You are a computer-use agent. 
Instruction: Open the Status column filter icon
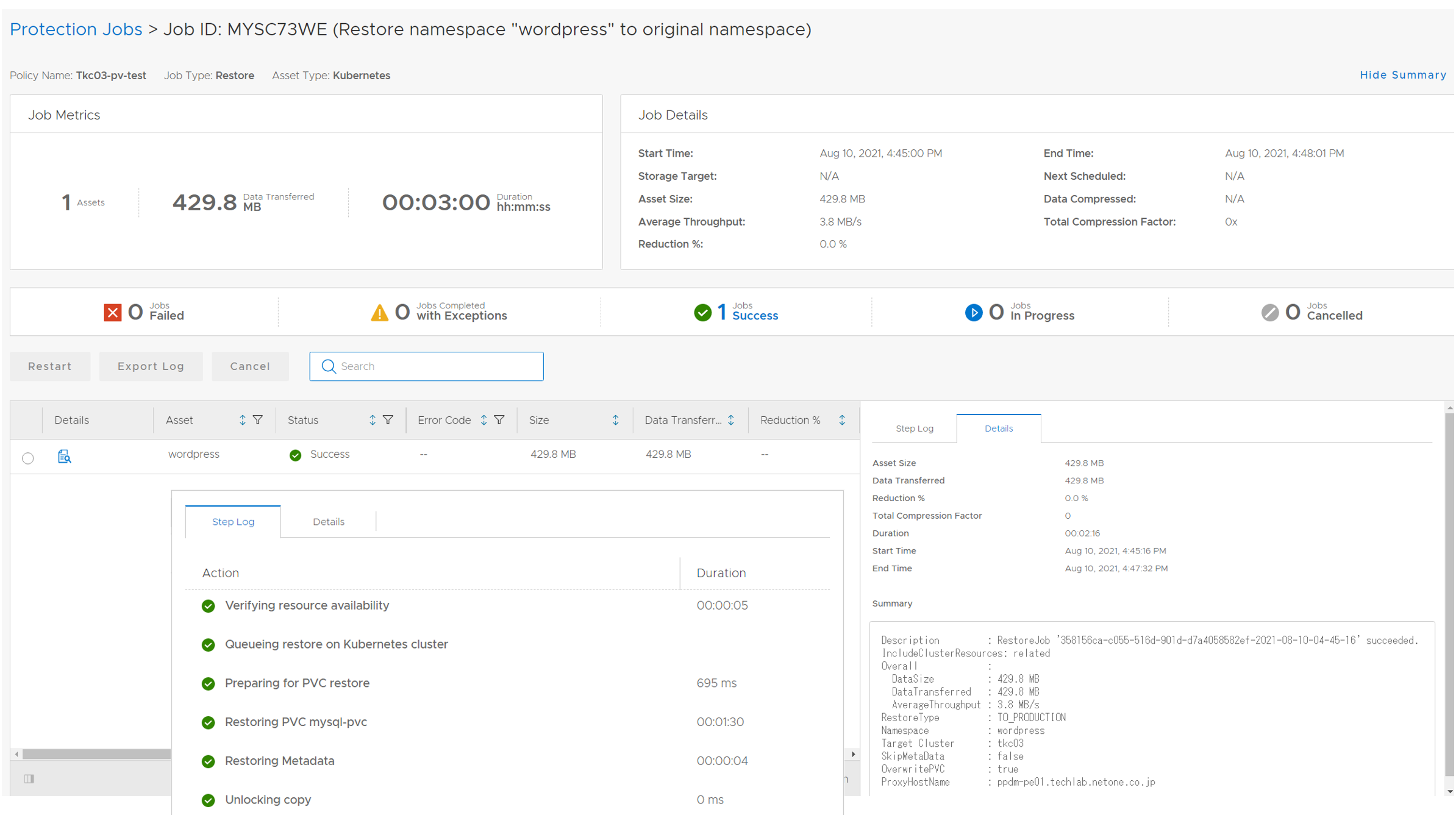click(388, 420)
